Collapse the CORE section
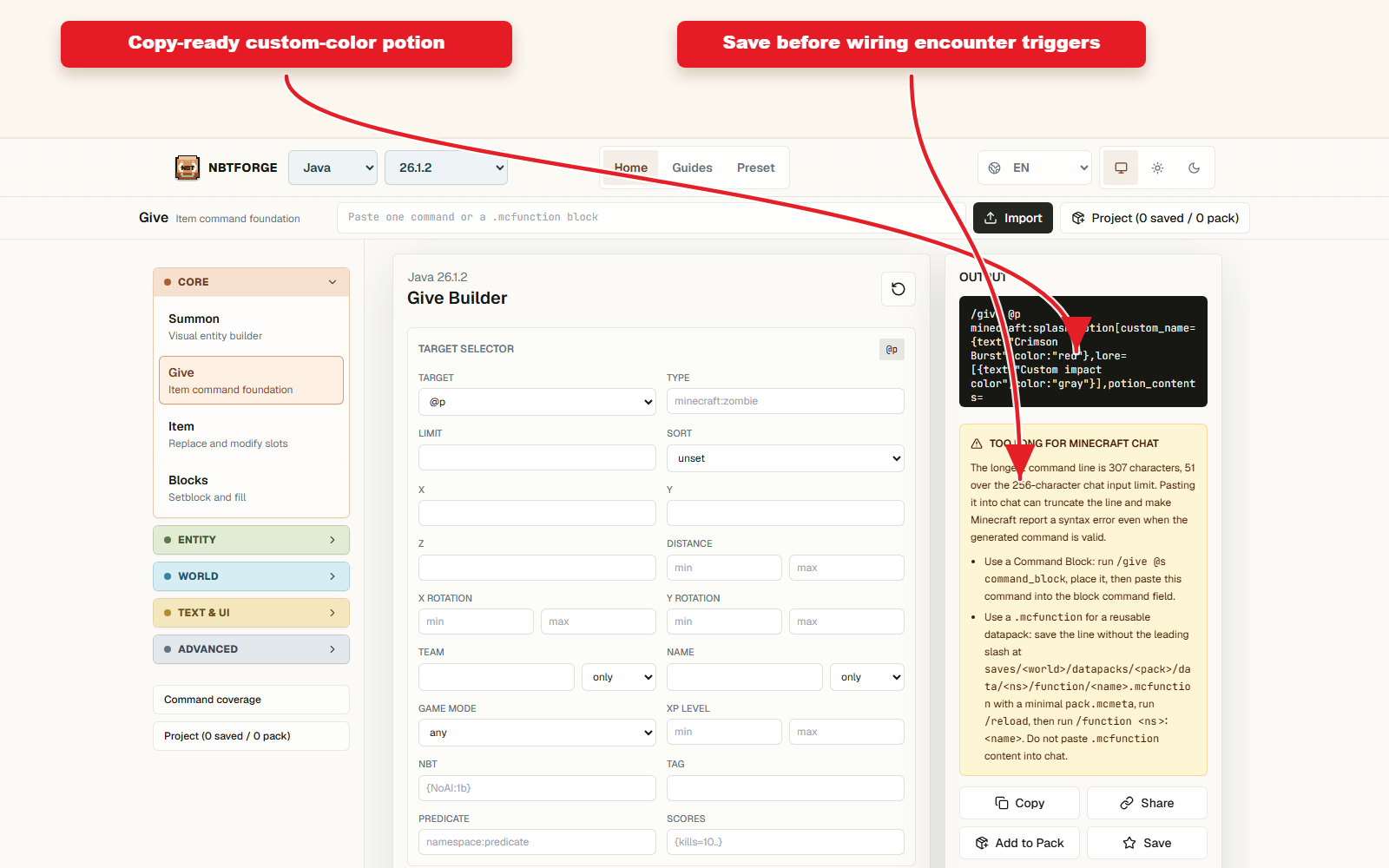 tap(252, 282)
